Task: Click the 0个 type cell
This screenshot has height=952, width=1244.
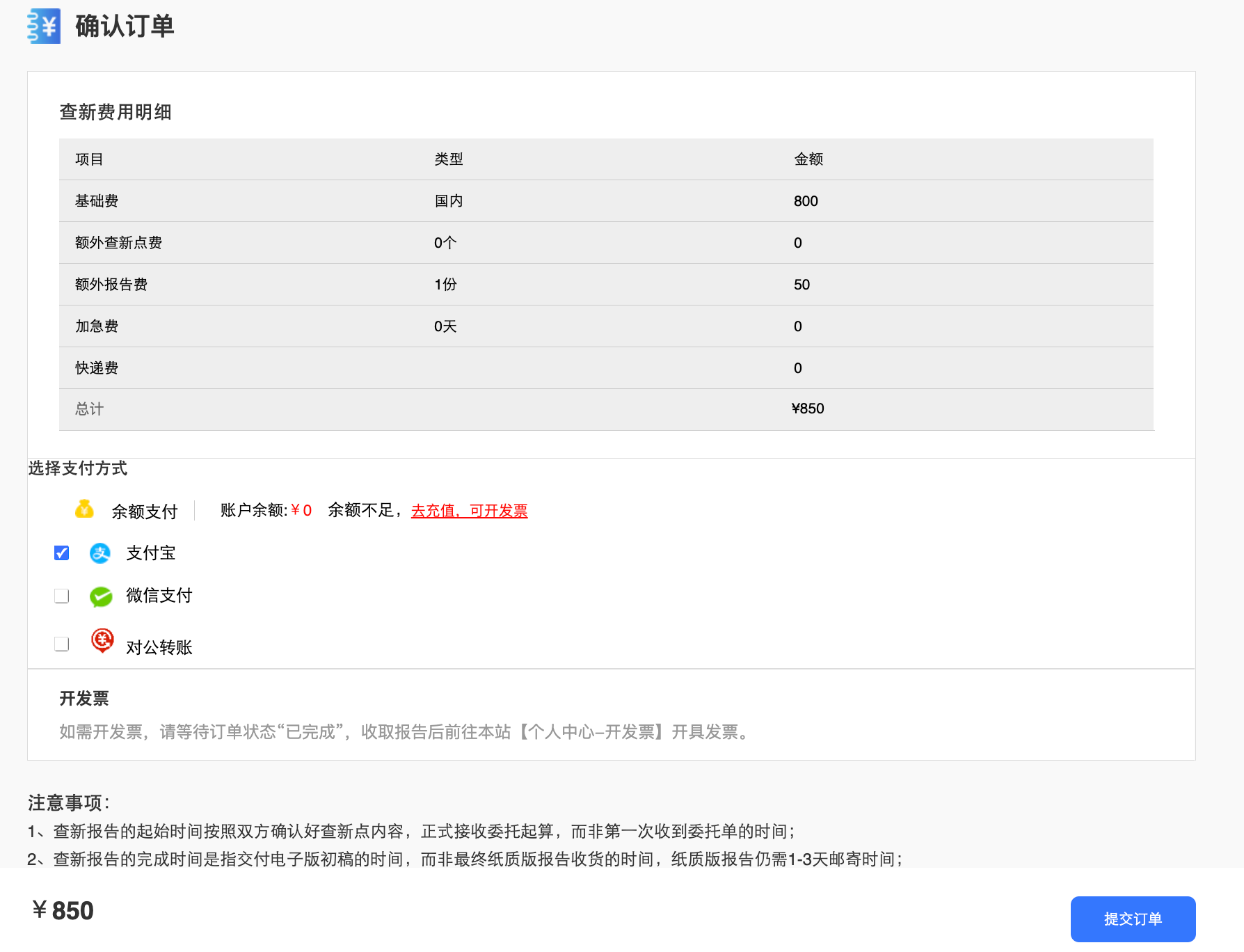Action: point(445,243)
